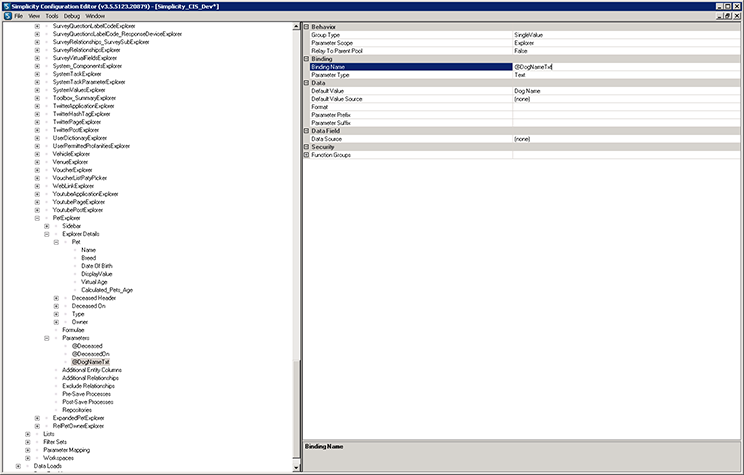Click the tree scrollbar down arrow
744x475 pixels.
(x=297, y=467)
